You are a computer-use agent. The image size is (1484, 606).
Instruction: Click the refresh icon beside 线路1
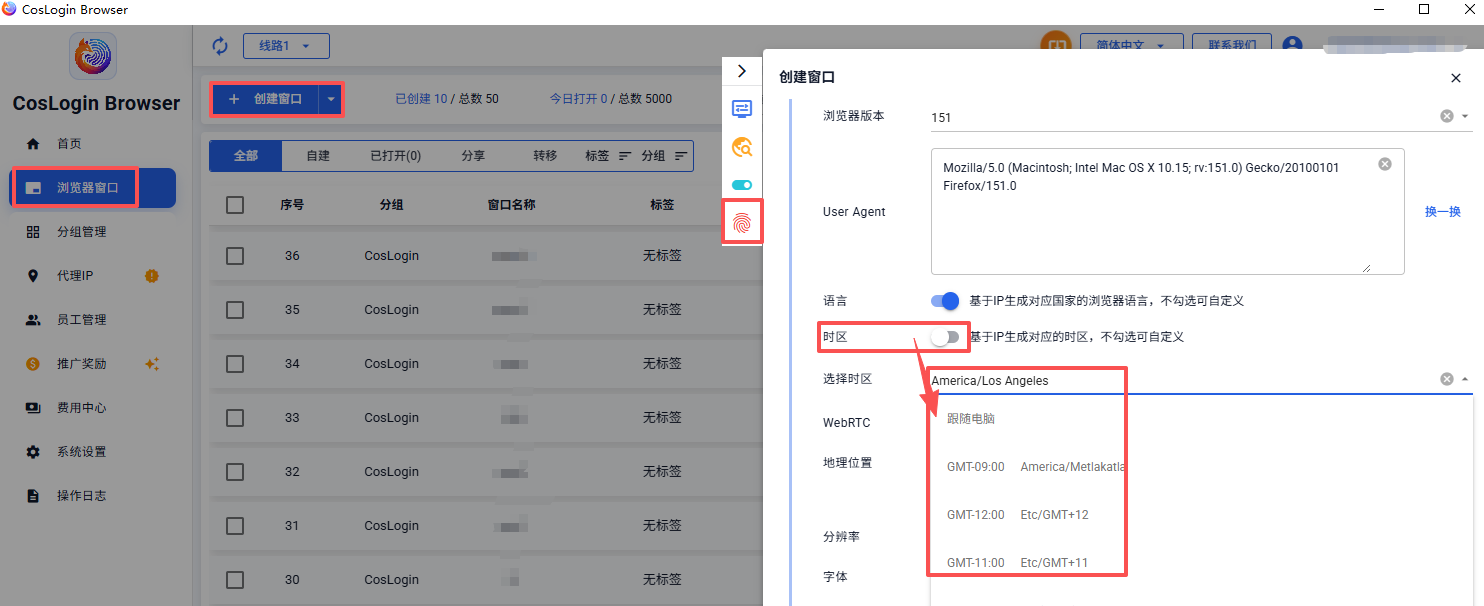pos(220,46)
